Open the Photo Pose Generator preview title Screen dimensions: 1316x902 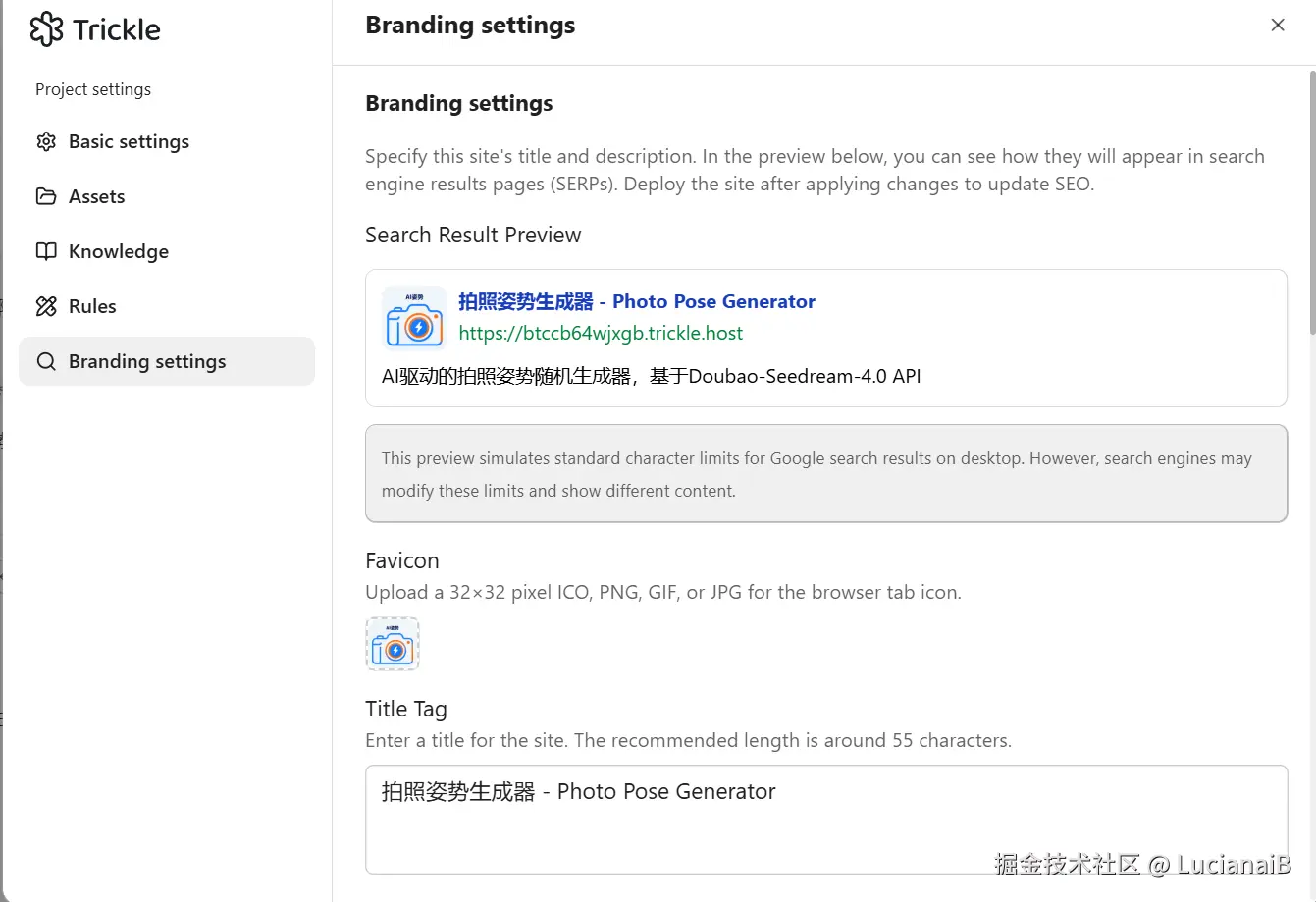coord(637,301)
